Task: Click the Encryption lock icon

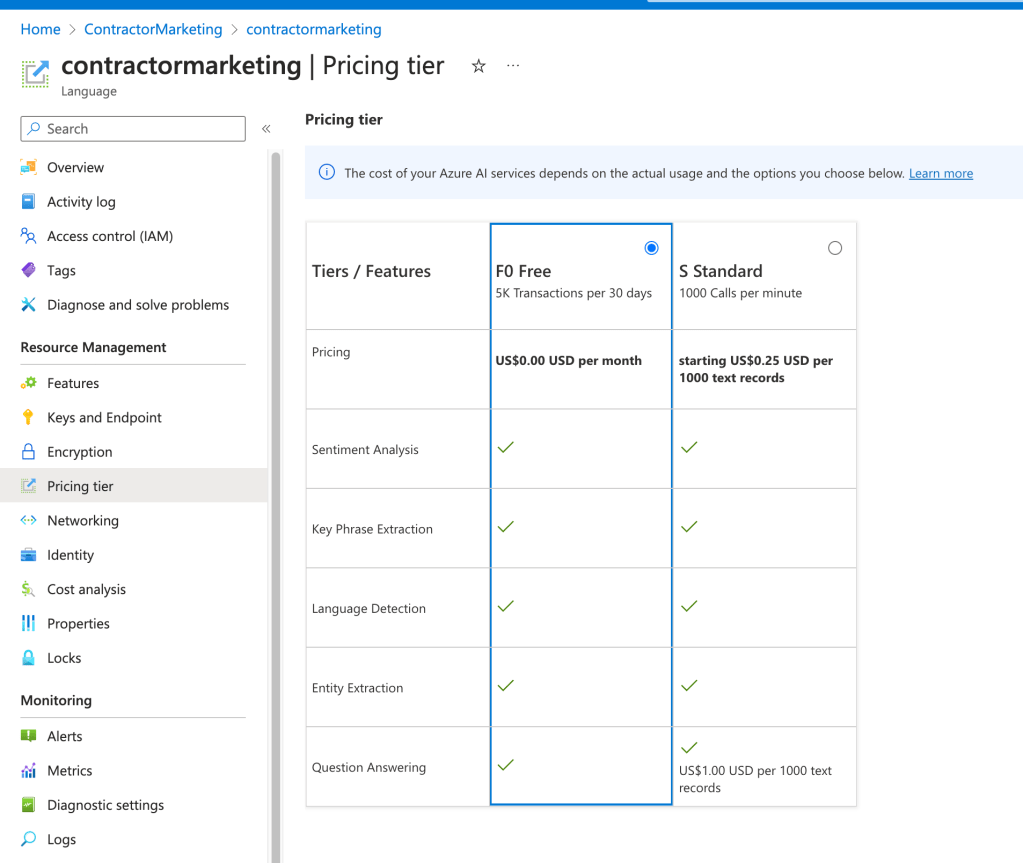Action: coord(28,451)
